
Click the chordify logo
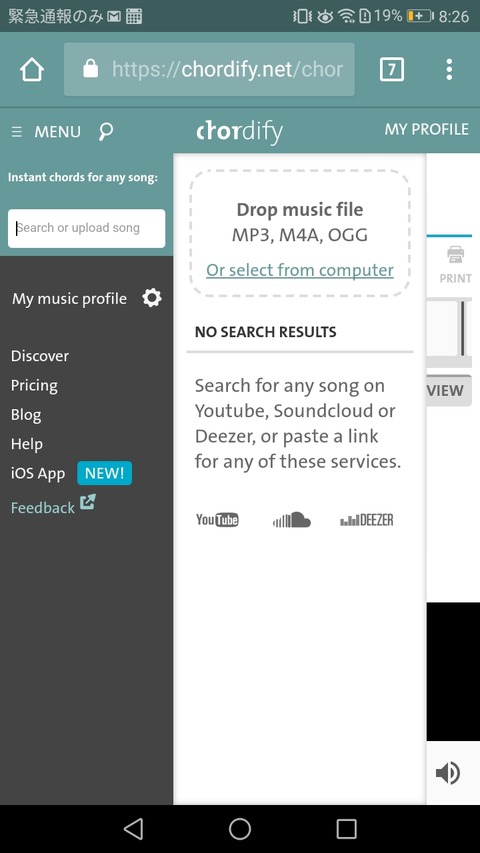click(239, 132)
